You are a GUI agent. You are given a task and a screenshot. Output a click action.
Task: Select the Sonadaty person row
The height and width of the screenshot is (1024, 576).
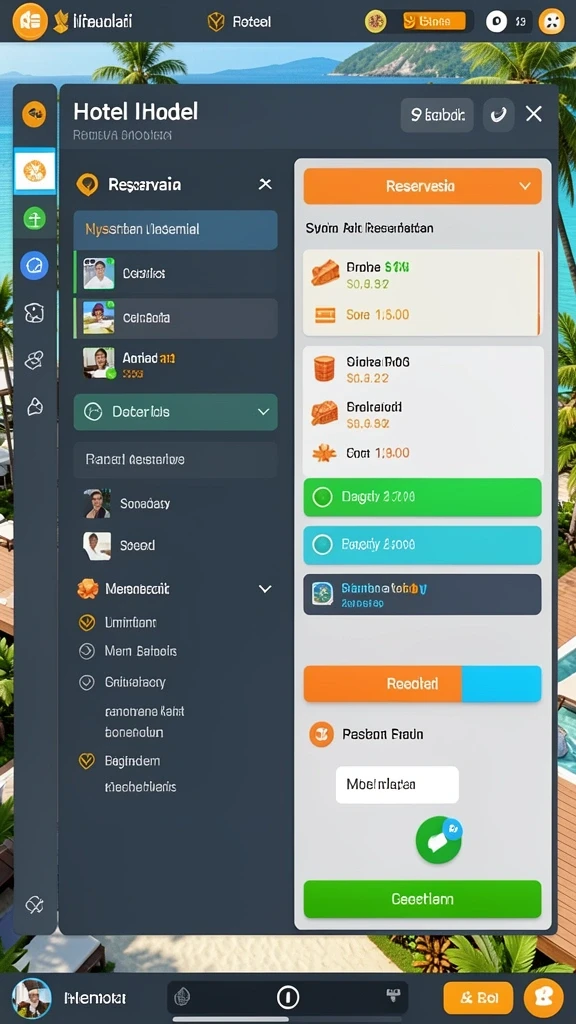pos(175,504)
